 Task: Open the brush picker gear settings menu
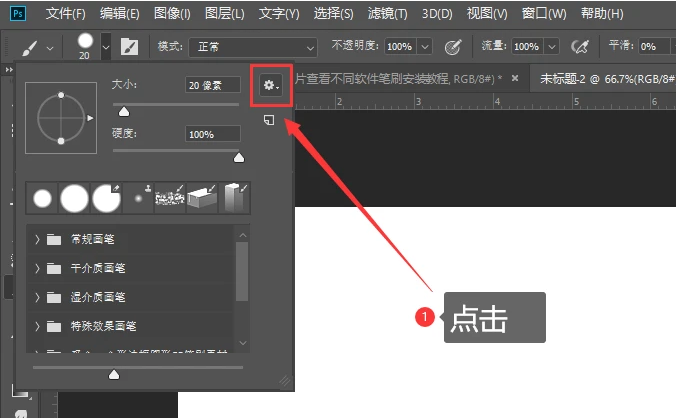(x=271, y=85)
